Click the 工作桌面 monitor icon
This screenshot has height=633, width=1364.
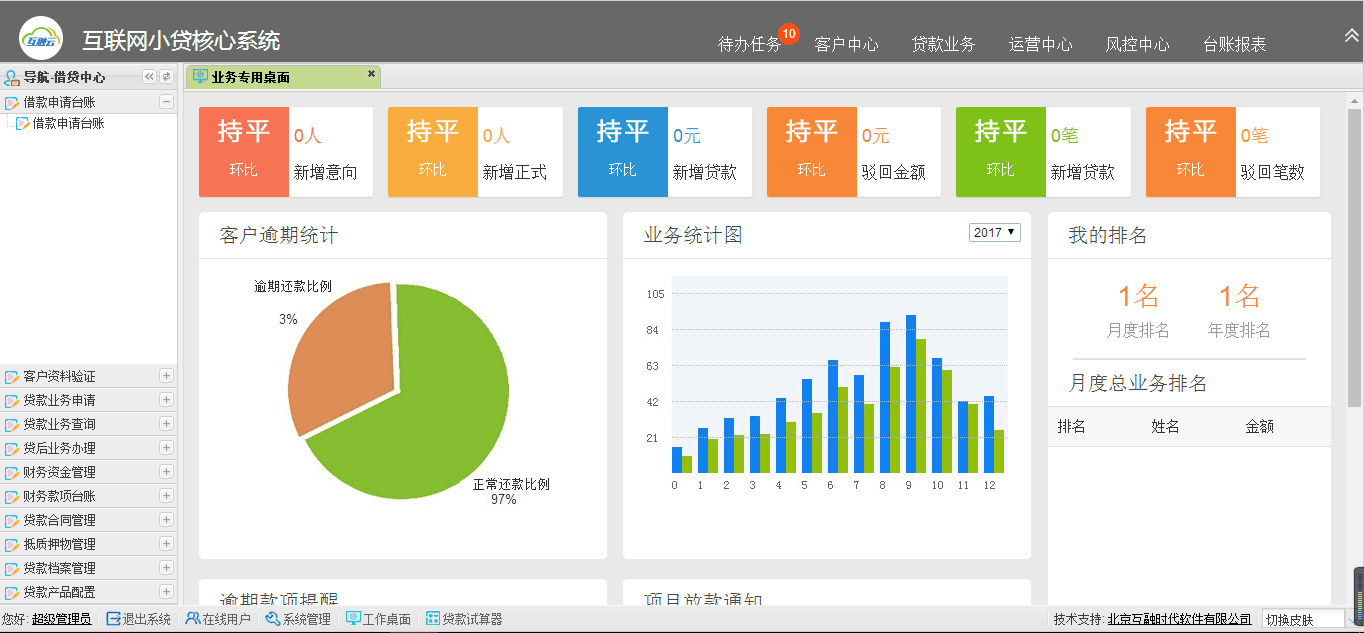pos(353,619)
